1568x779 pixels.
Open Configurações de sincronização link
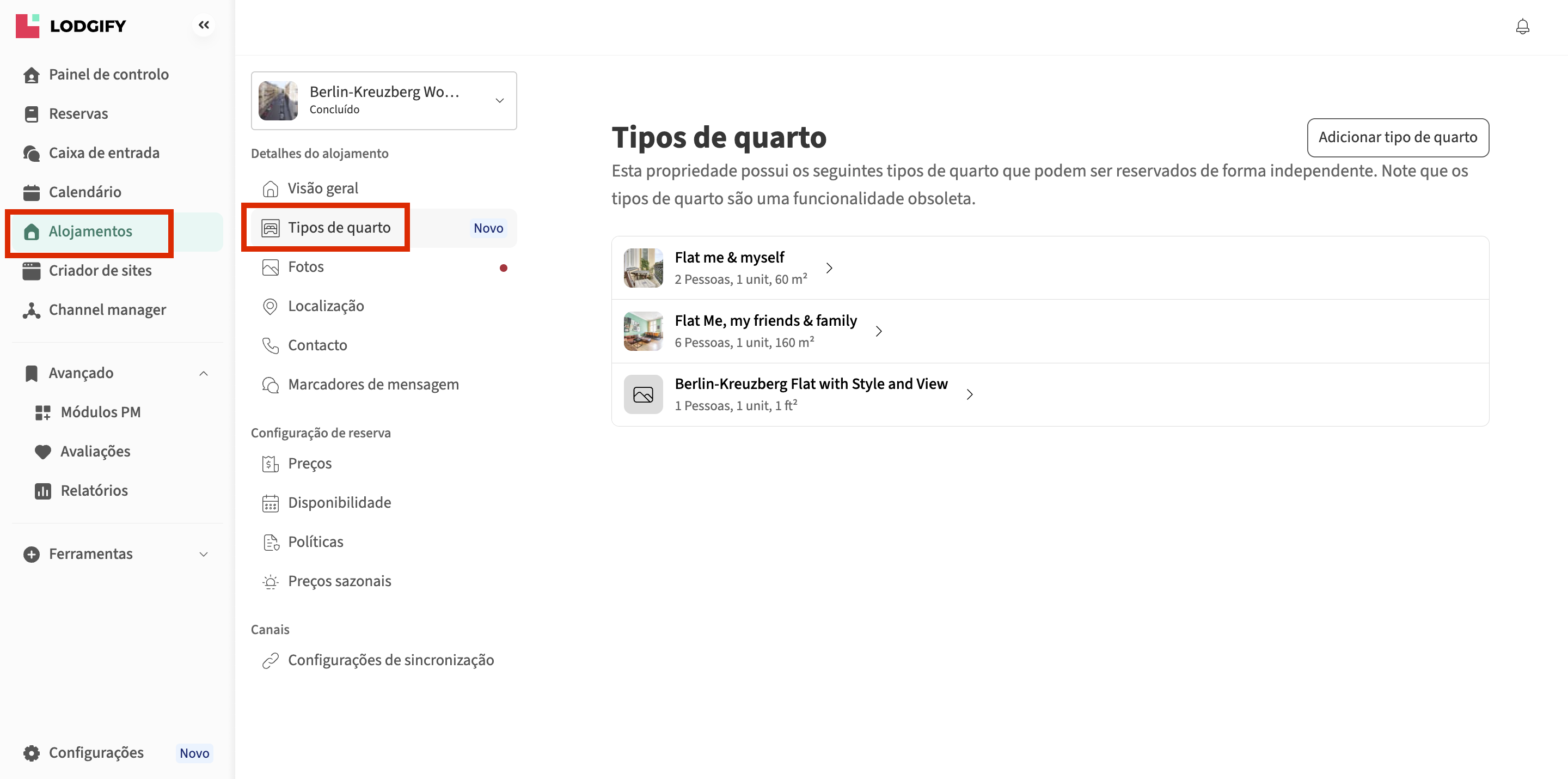[x=390, y=660]
